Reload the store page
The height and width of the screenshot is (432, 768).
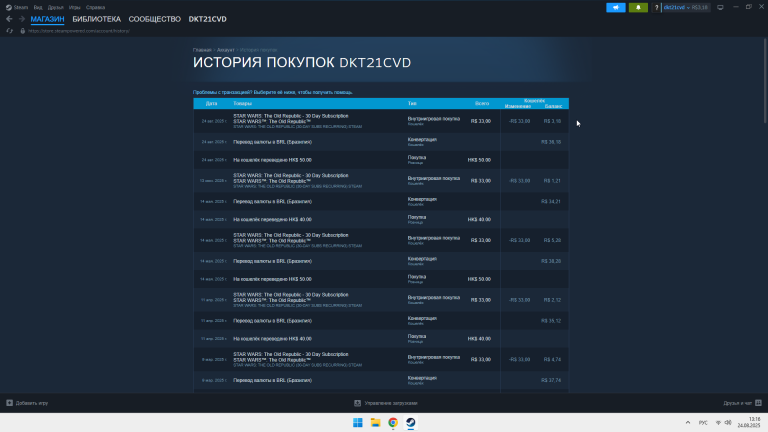coord(9,31)
